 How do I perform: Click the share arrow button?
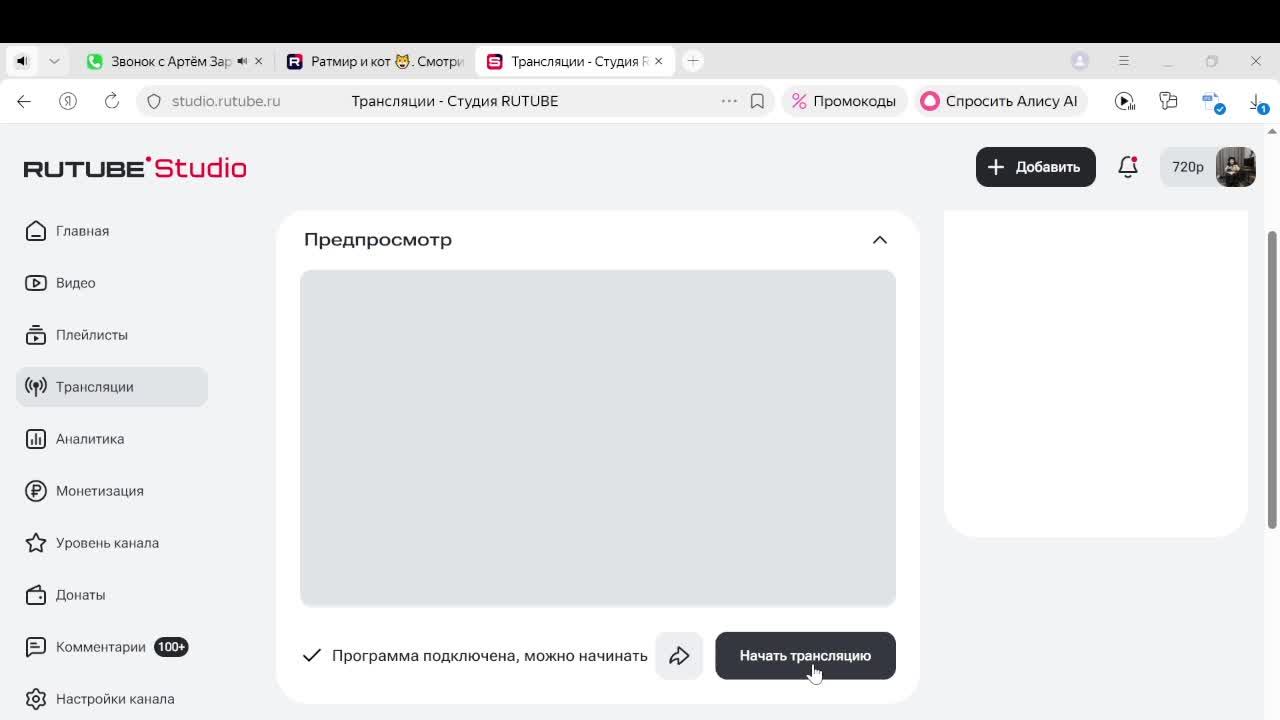tap(679, 656)
